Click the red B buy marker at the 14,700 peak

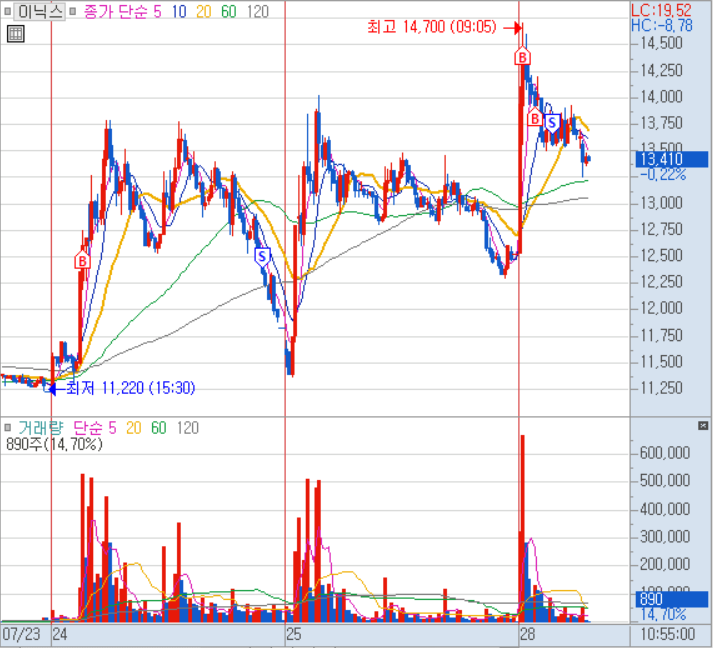522,58
